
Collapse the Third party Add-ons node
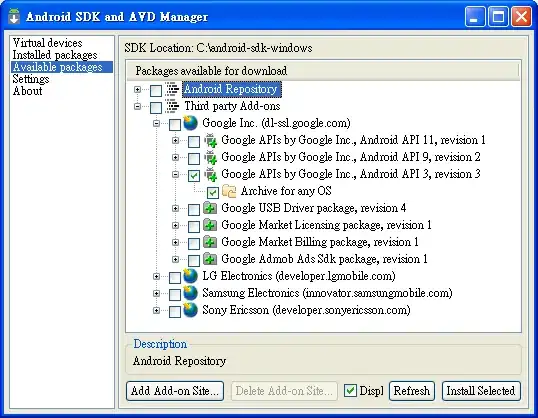tap(138, 106)
